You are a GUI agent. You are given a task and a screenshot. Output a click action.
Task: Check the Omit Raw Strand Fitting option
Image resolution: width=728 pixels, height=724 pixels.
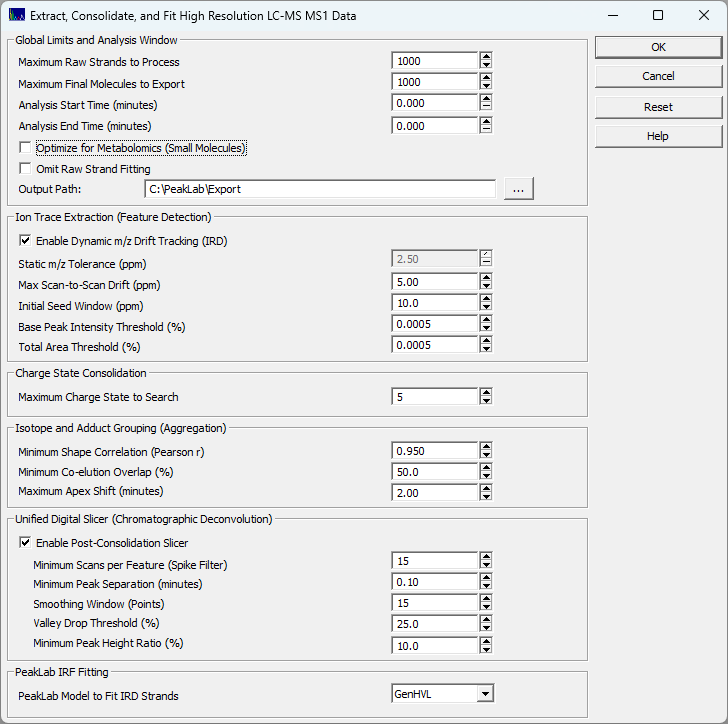pos(25,169)
